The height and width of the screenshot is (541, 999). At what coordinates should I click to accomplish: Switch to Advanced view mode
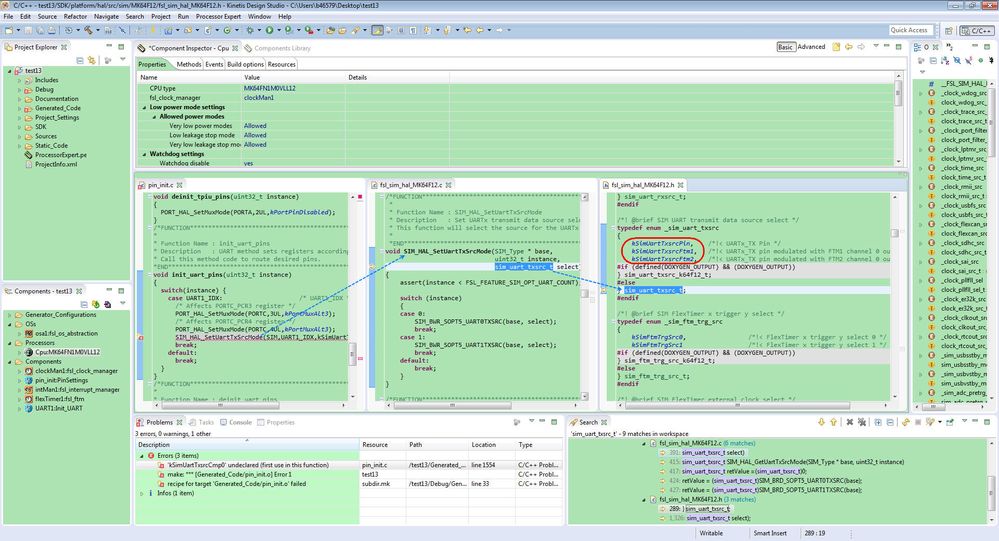(811, 47)
